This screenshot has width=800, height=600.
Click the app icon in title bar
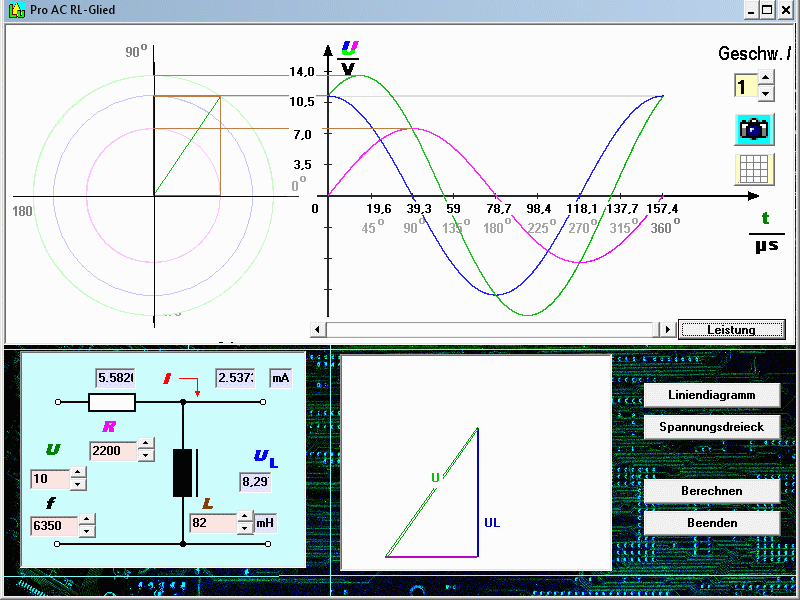coord(16,10)
